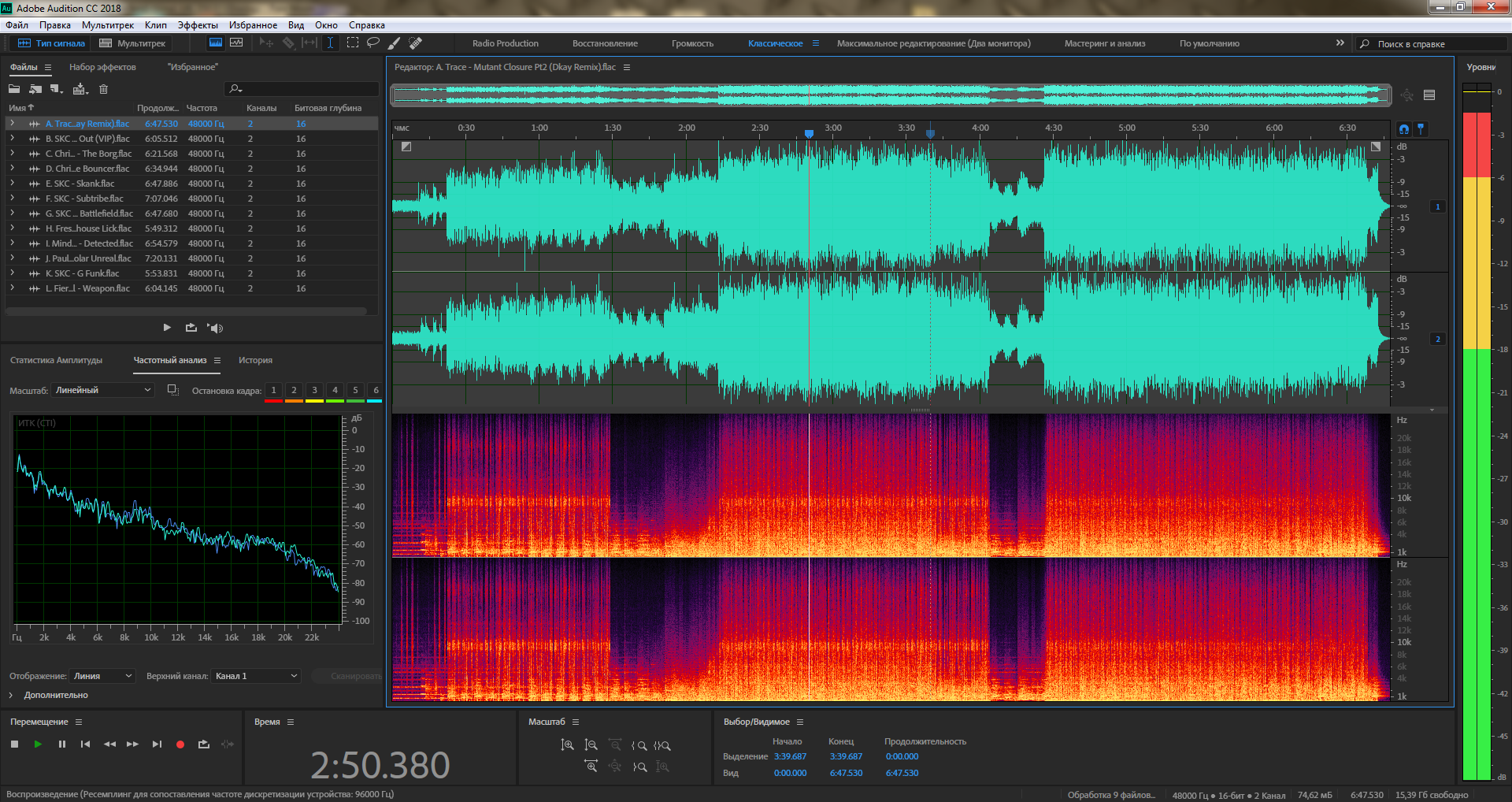Click Zoom In Amplitude icon

567,744
